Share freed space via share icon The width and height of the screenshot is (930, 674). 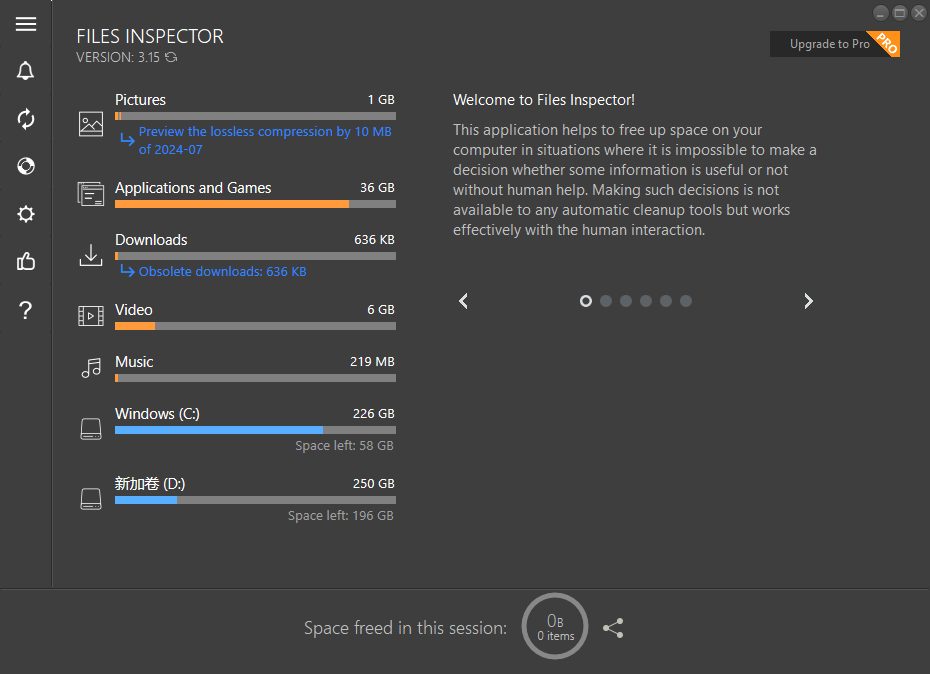click(613, 628)
